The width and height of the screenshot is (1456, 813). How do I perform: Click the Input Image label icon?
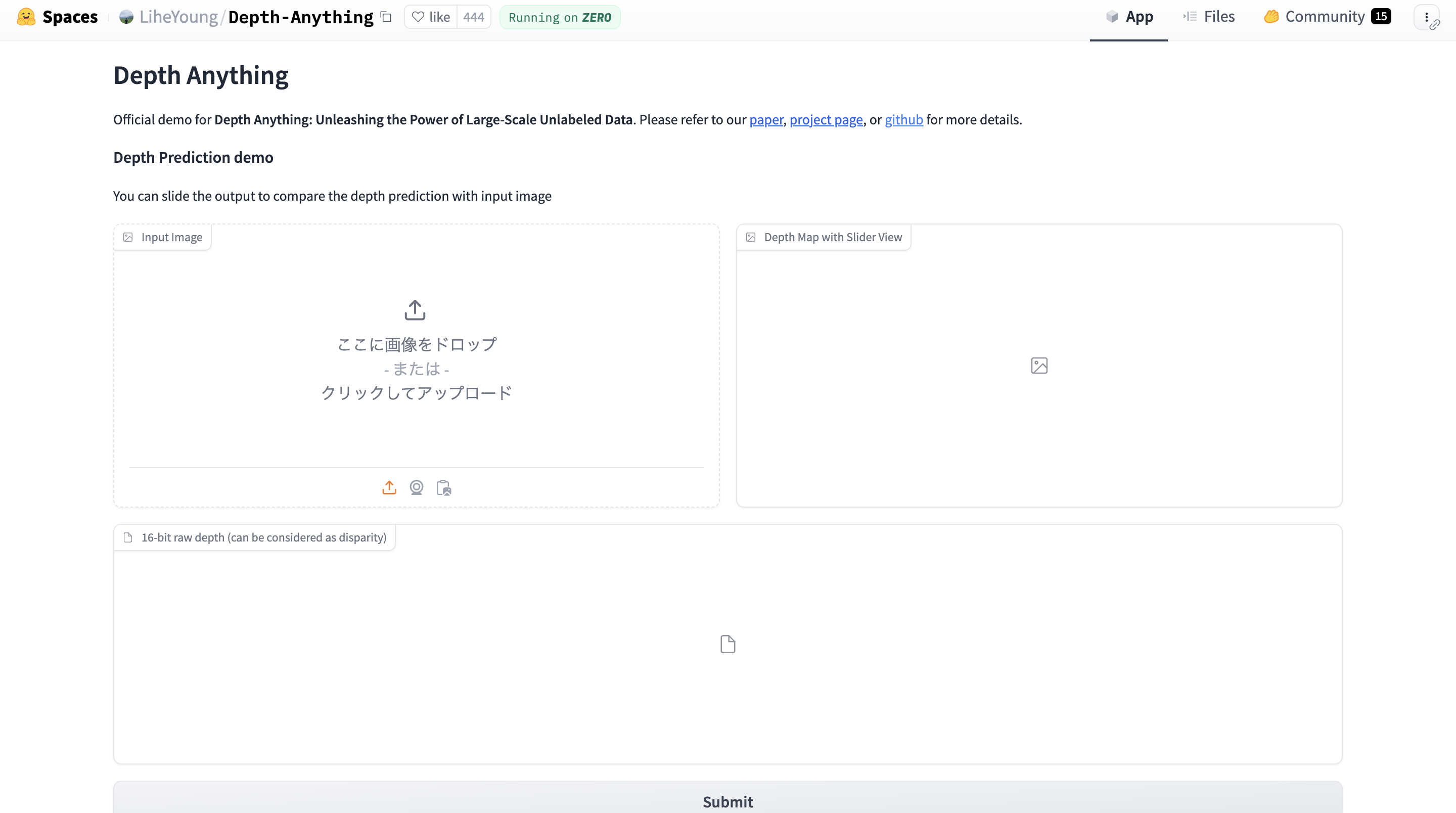128,238
